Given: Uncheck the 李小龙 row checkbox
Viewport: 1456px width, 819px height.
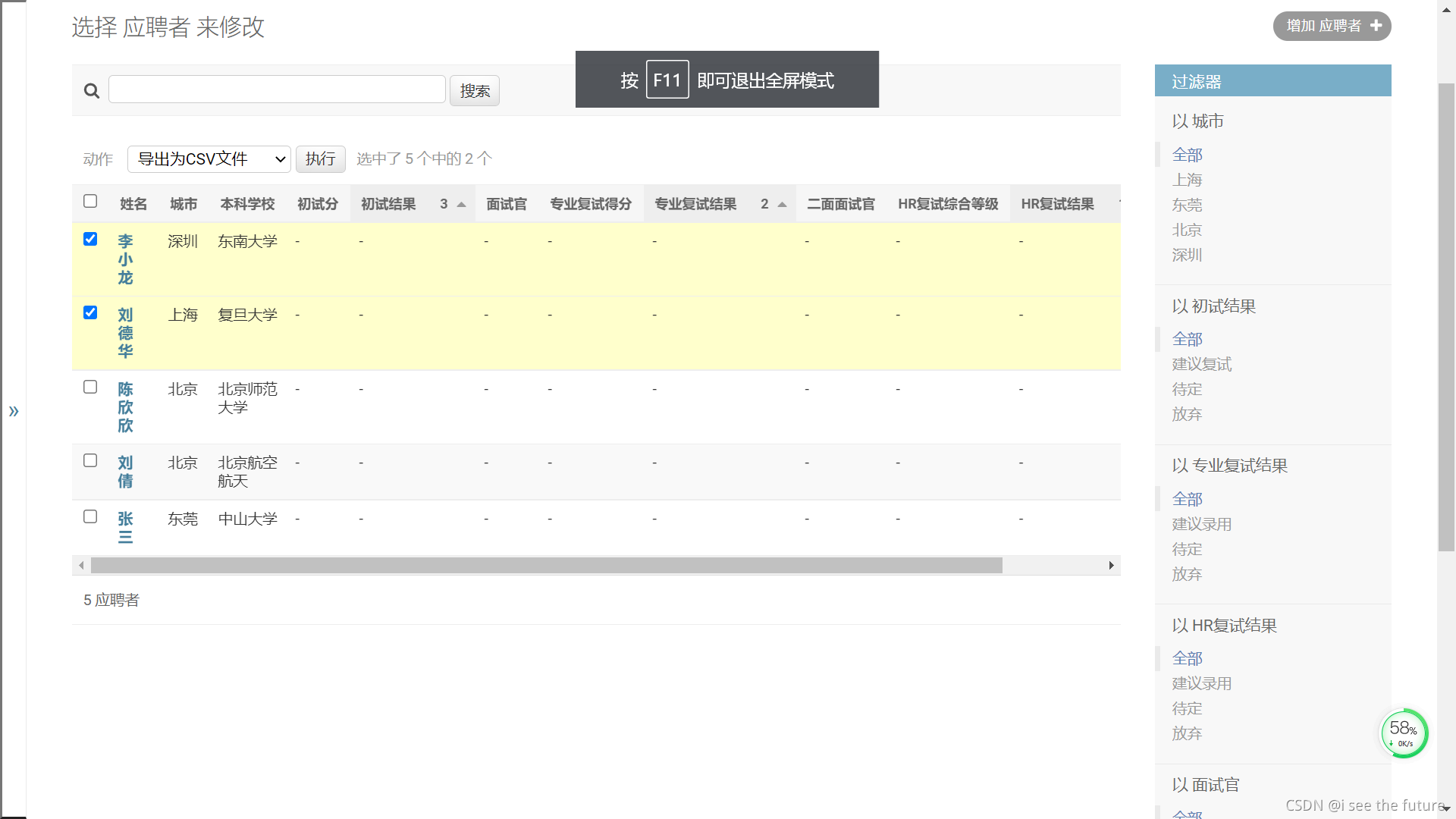Looking at the screenshot, I should 90,240.
